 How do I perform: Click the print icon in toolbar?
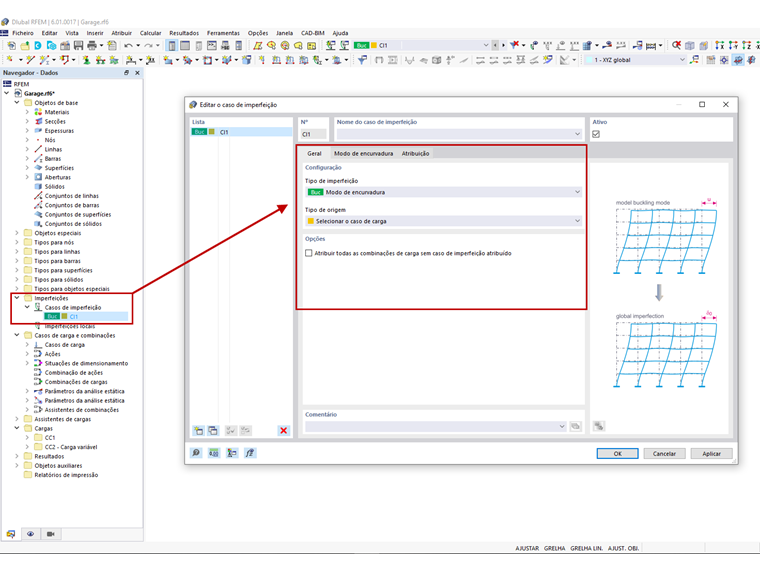point(92,46)
